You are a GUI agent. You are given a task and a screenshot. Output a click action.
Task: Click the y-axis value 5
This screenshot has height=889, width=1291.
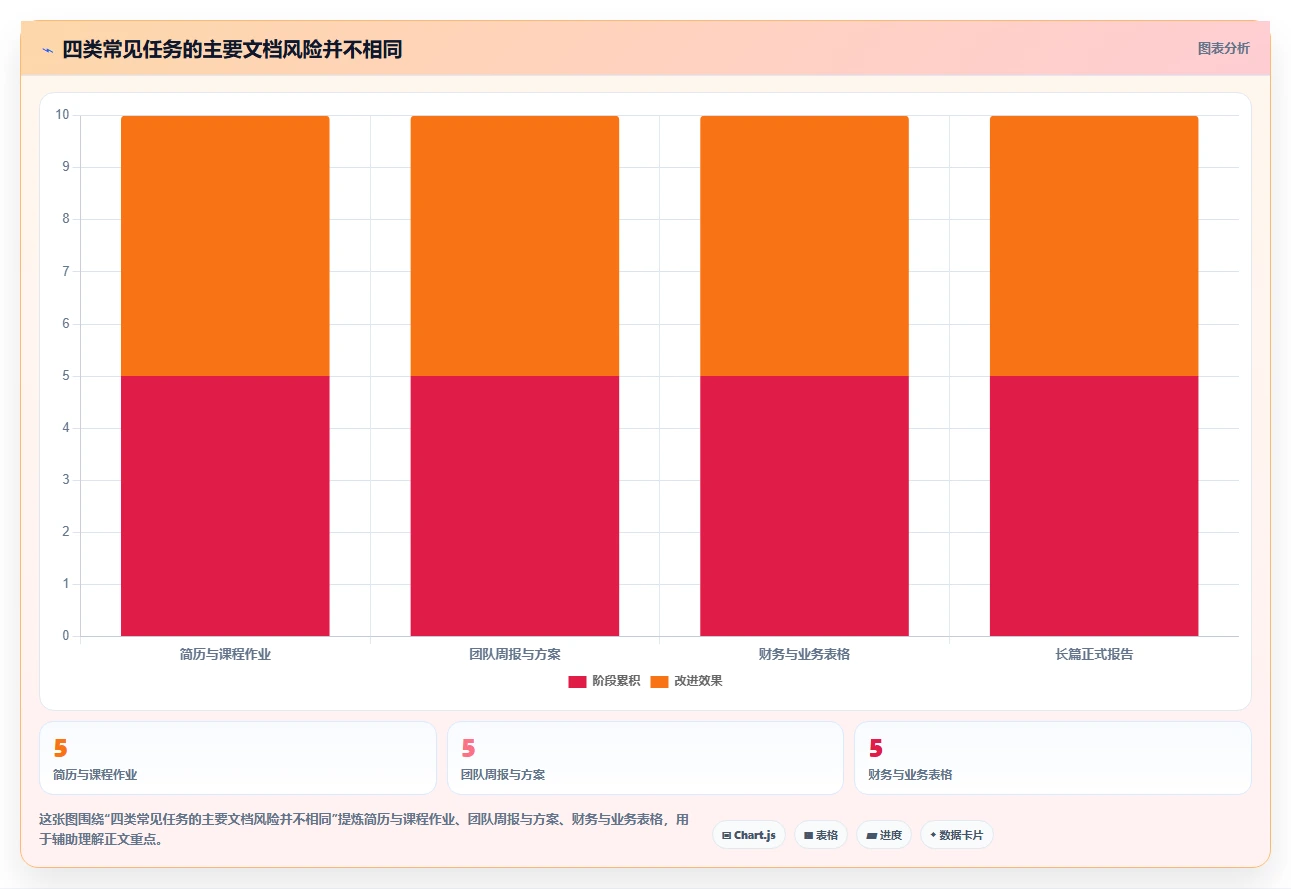pyautogui.click(x=66, y=376)
